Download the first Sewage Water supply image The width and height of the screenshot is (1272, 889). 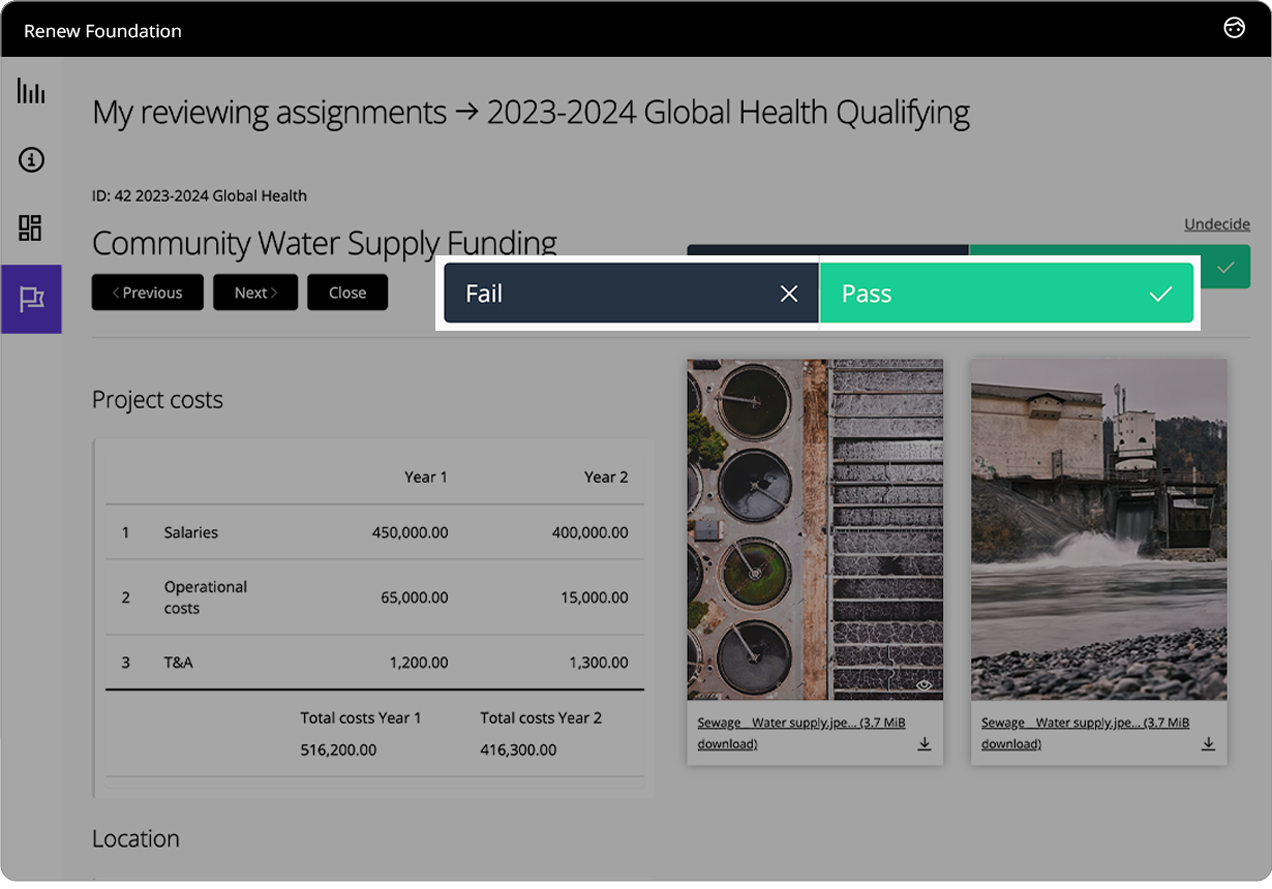click(924, 744)
